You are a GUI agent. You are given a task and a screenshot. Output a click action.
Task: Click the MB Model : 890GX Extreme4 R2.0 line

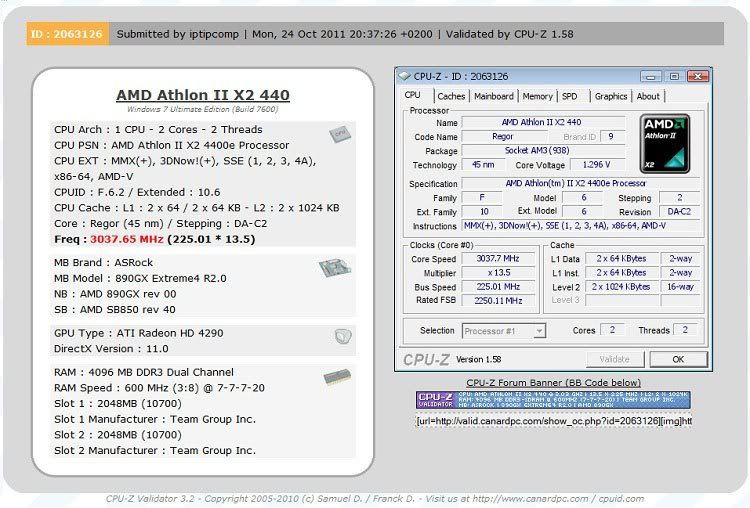click(140, 278)
